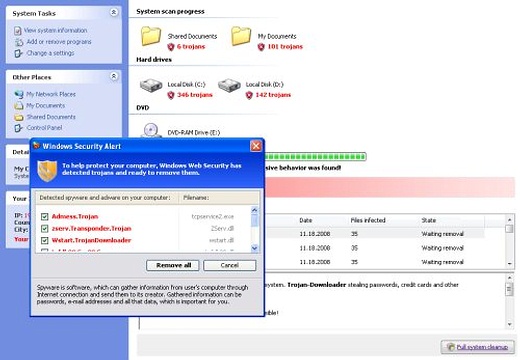Click the Files infected column header

368,220
